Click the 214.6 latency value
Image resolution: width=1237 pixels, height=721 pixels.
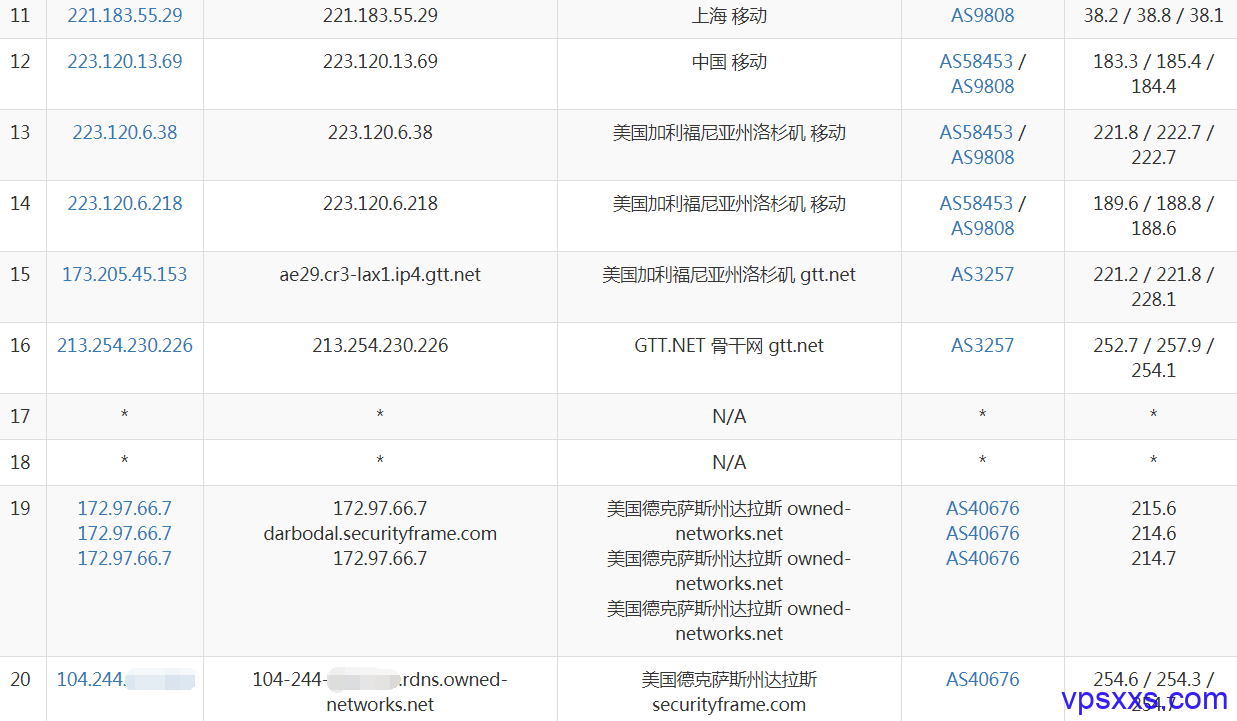pyautogui.click(x=1153, y=533)
